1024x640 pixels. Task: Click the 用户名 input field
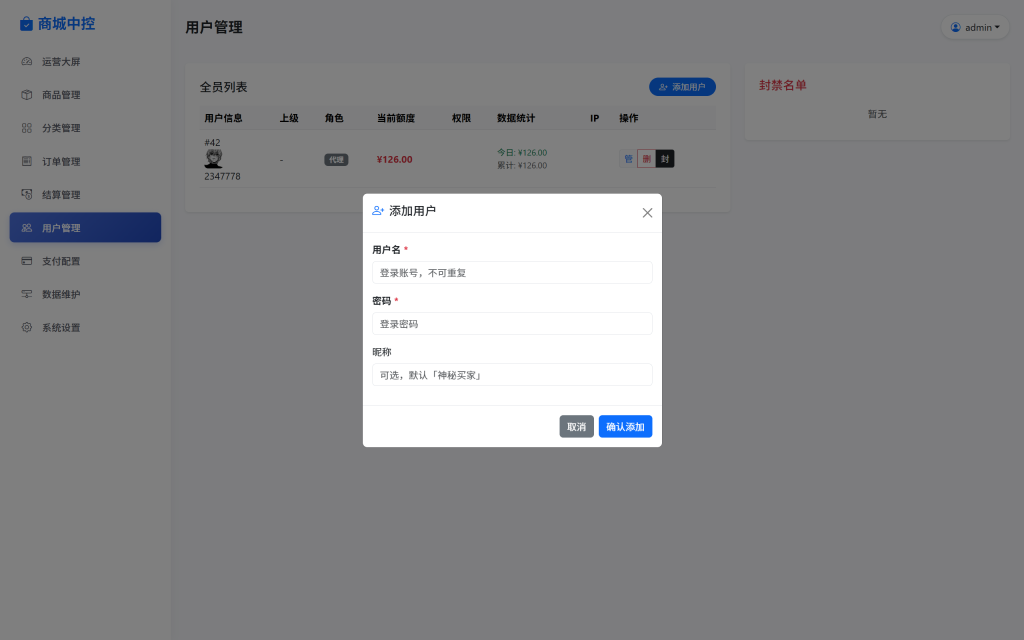(x=512, y=272)
